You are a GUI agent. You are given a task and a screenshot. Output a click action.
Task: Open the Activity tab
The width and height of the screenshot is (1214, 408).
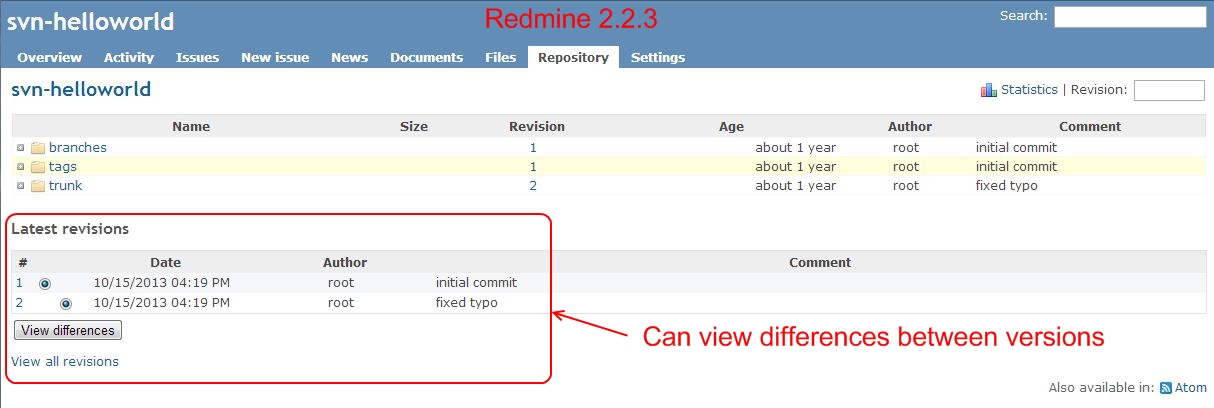point(129,57)
